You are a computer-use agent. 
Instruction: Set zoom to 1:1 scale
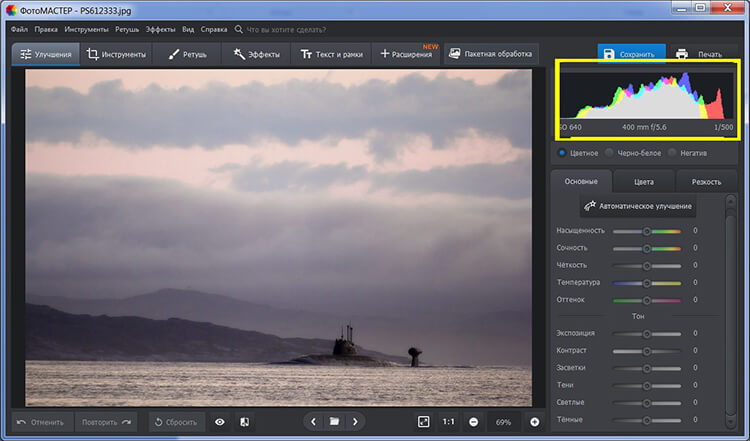coord(449,422)
